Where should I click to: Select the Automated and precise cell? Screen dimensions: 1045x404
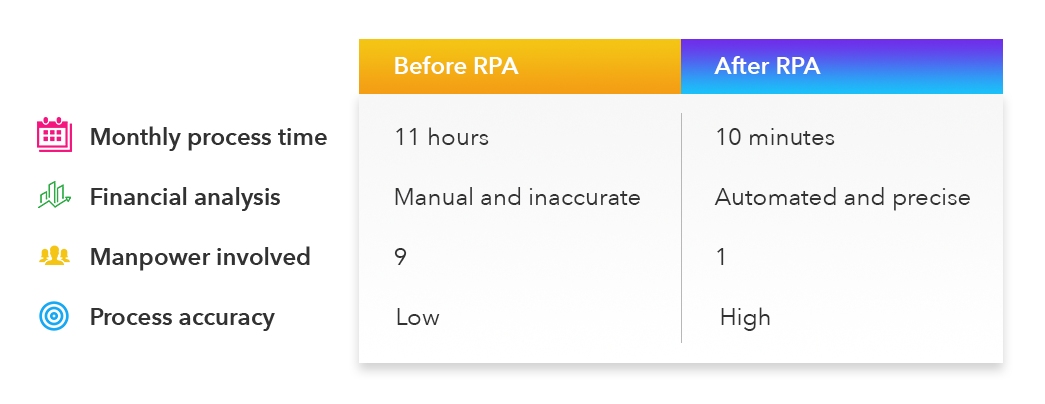842,197
